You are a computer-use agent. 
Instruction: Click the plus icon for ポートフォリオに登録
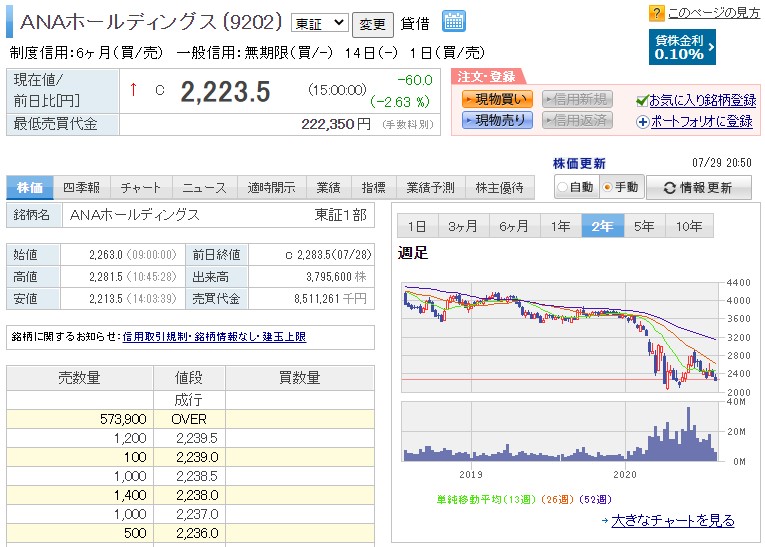point(643,122)
